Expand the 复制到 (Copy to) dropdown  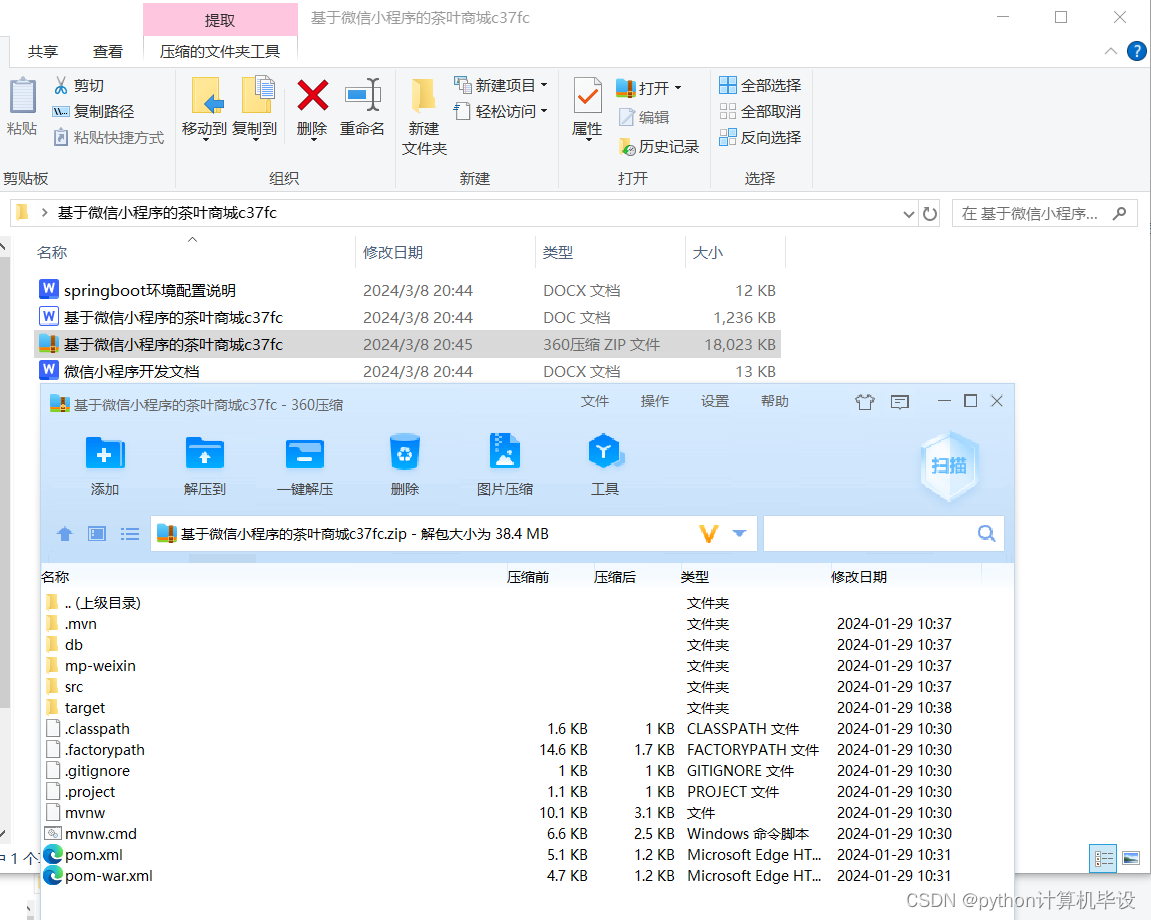pos(255,139)
